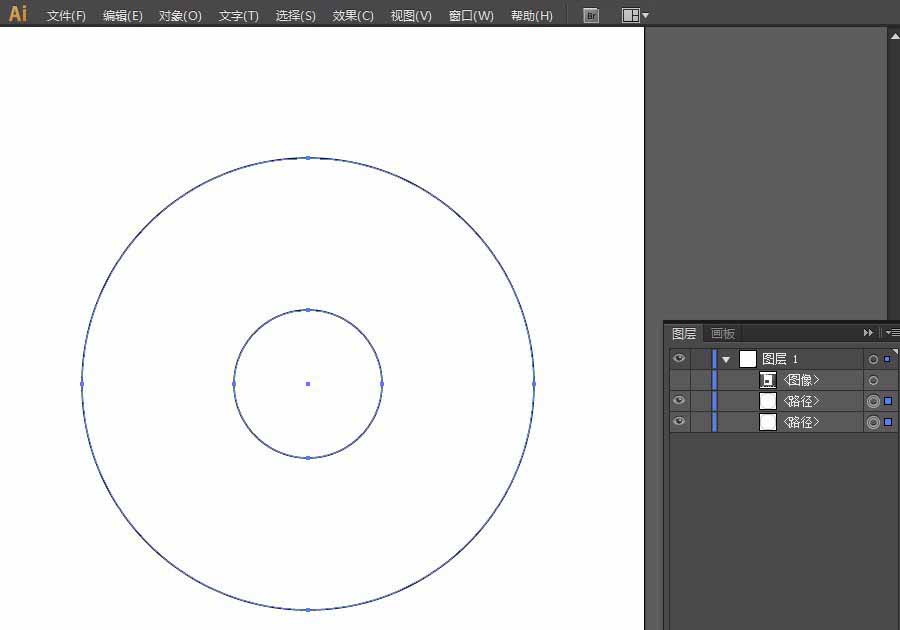This screenshot has height=630, width=900.
Task: Select the 图层 1 layer name
Action: point(779,359)
